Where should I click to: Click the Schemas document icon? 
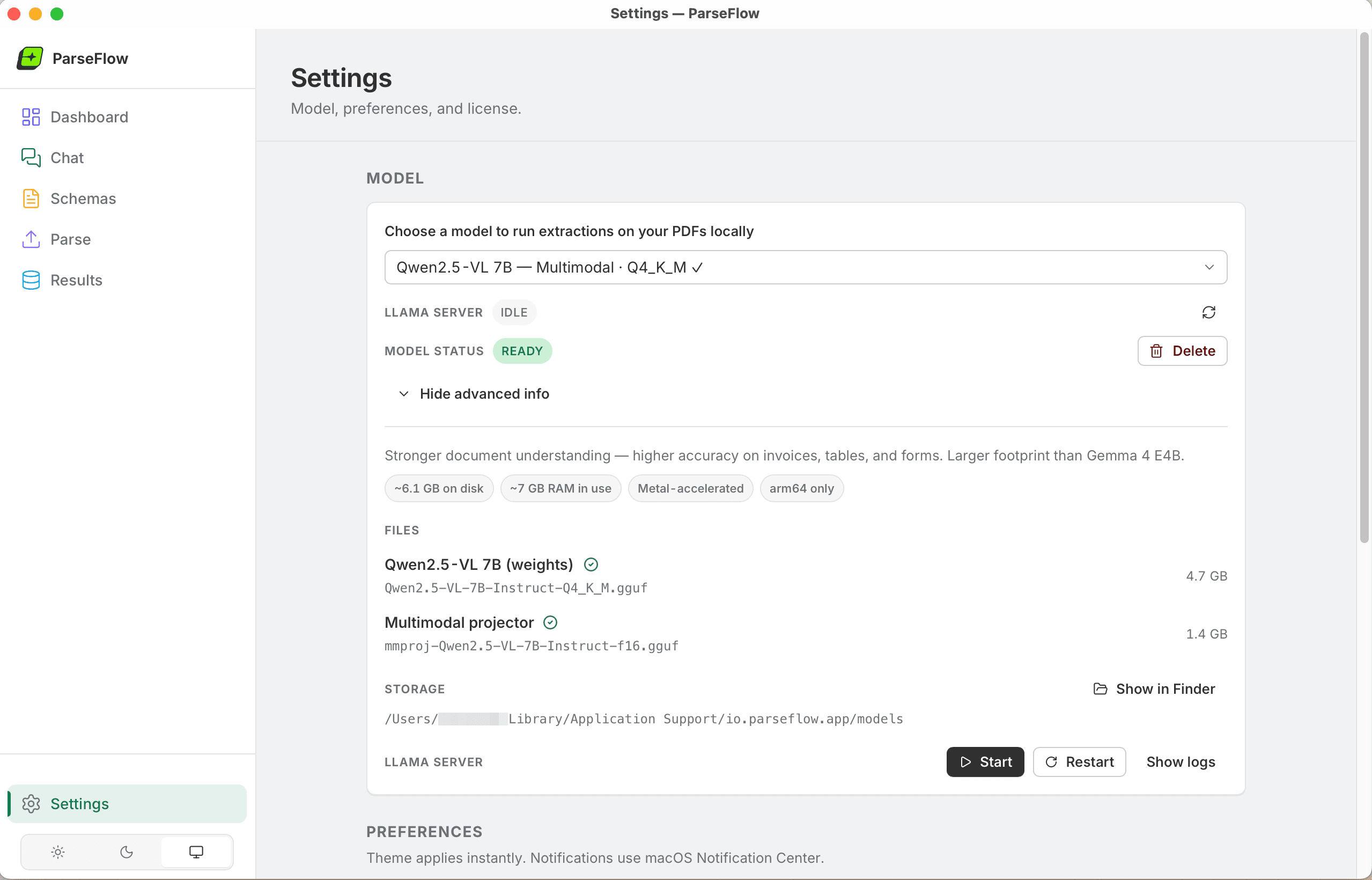(x=31, y=199)
